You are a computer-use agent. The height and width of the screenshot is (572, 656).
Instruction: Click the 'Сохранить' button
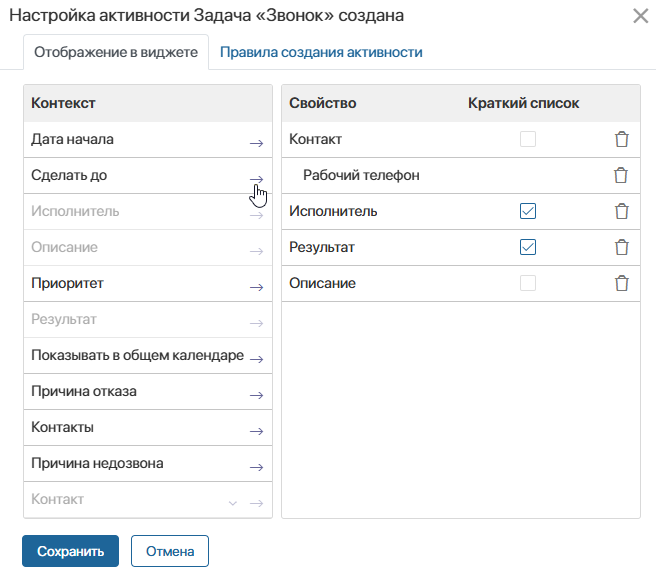(70, 551)
